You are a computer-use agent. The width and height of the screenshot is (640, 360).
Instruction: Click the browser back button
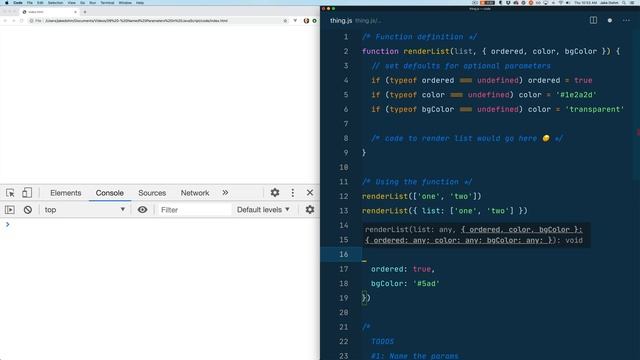tap(5, 20)
